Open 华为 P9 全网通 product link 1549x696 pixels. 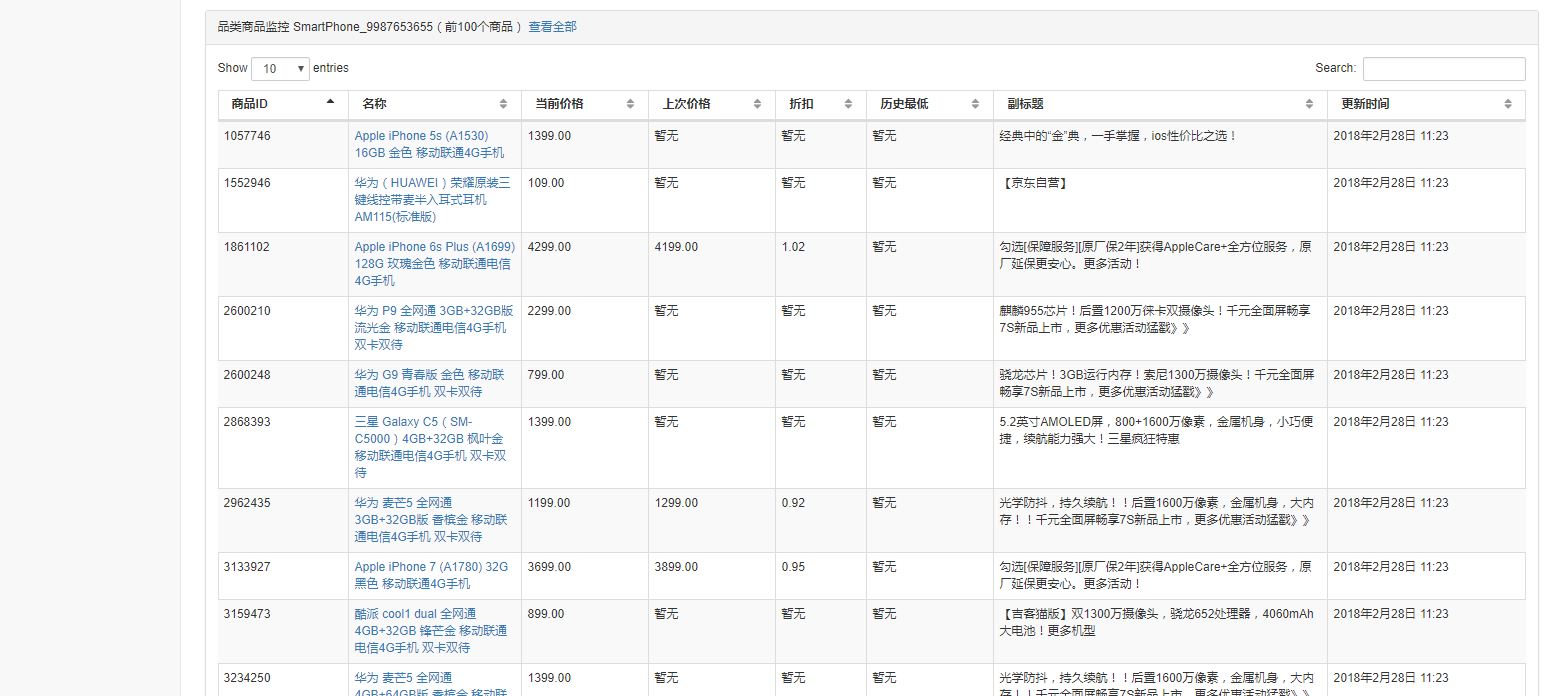(x=434, y=328)
